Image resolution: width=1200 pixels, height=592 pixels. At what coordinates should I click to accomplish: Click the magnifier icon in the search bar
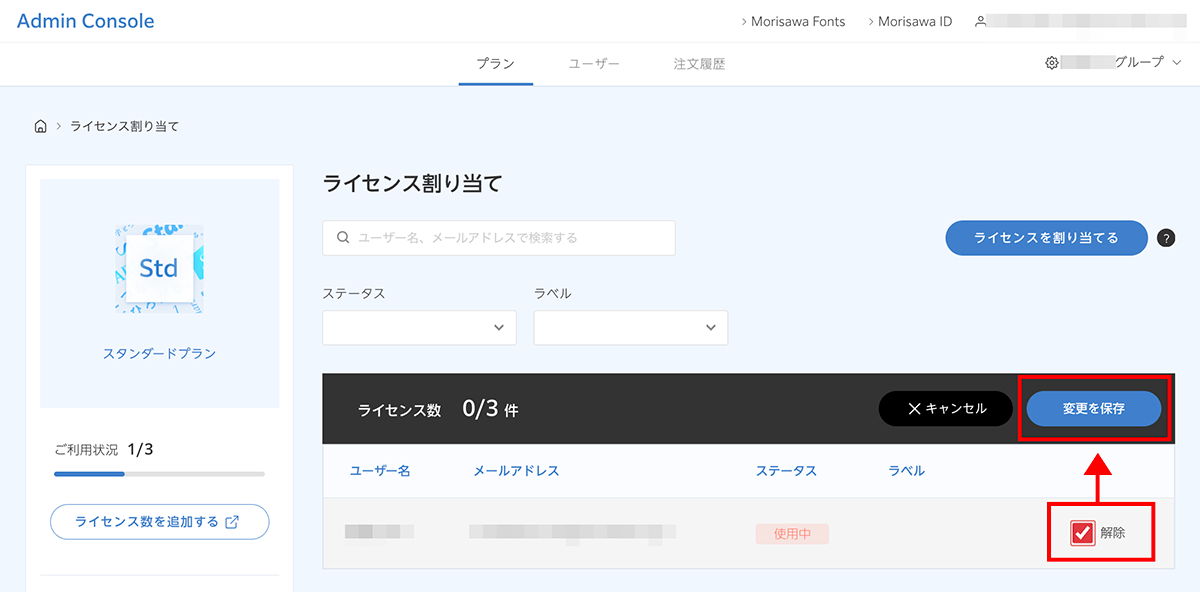342,237
